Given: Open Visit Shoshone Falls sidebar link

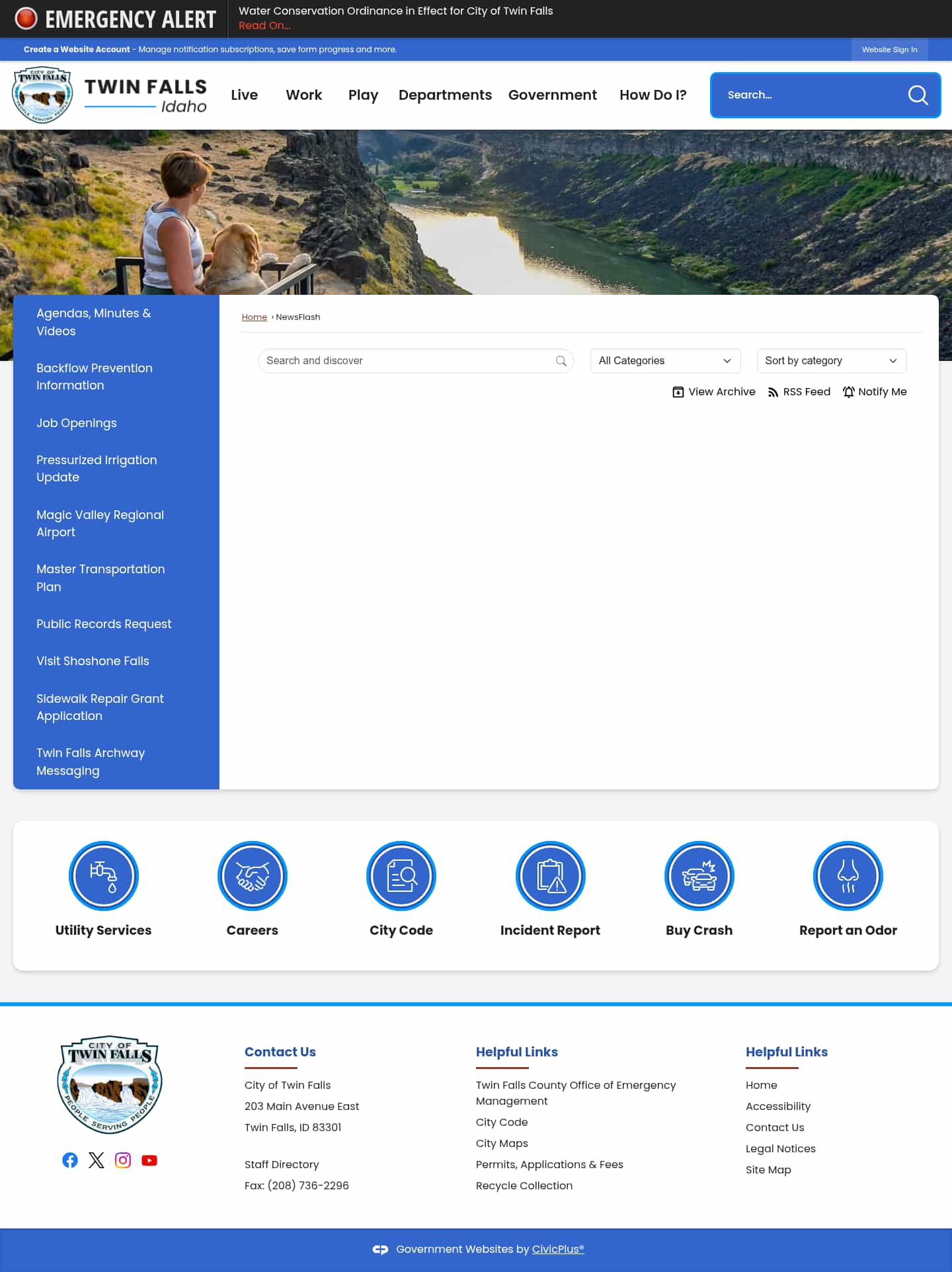Looking at the screenshot, I should (93, 661).
